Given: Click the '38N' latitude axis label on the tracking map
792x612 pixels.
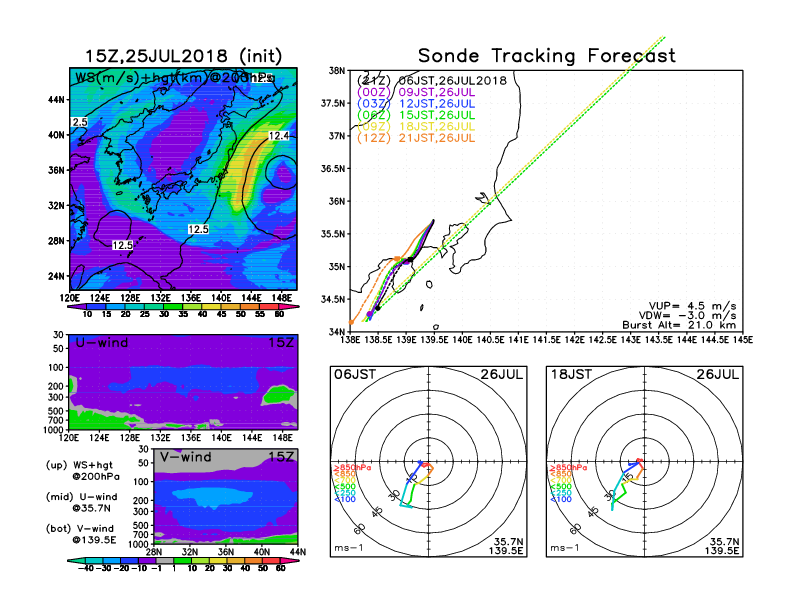Looking at the screenshot, I should (337, 71).
